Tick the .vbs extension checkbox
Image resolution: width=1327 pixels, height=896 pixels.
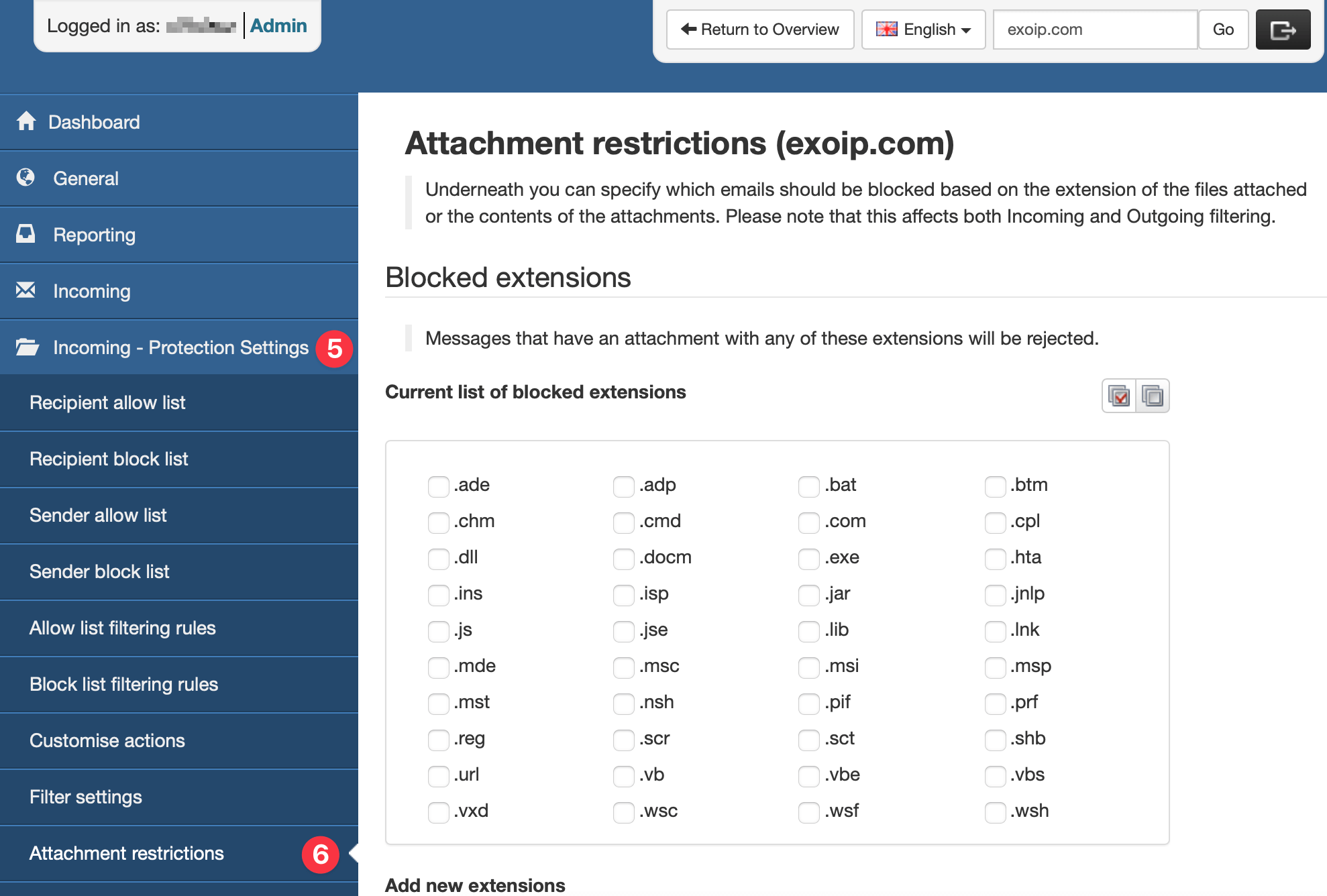coord(995,776)
